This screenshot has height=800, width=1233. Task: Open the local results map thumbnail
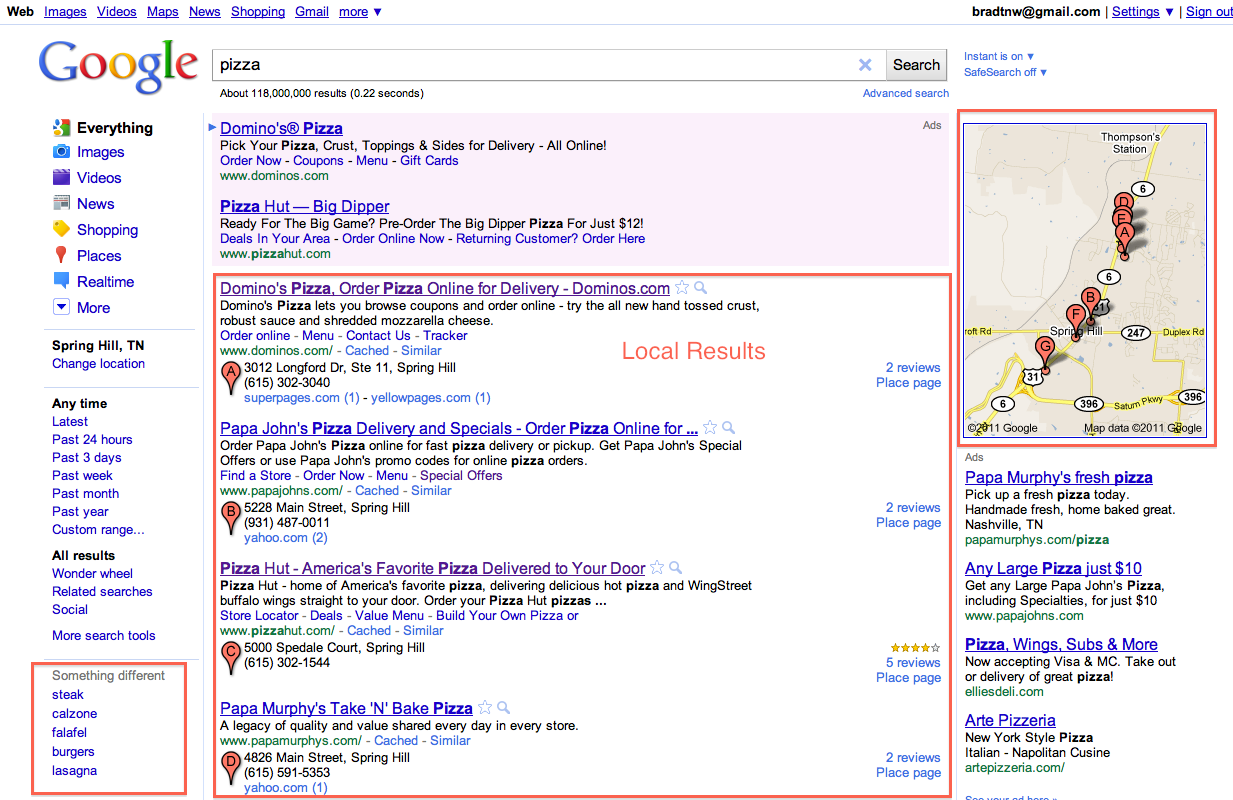tap(1085, 279)
